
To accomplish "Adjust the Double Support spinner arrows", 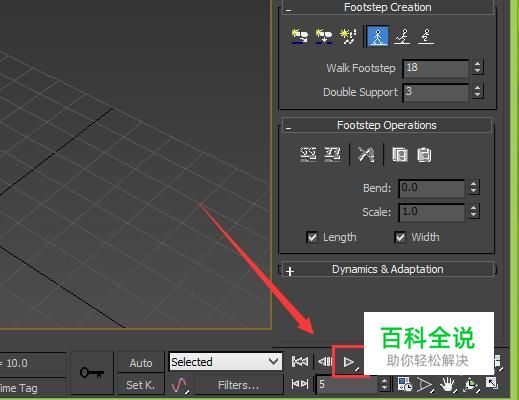I will (477, 91).
